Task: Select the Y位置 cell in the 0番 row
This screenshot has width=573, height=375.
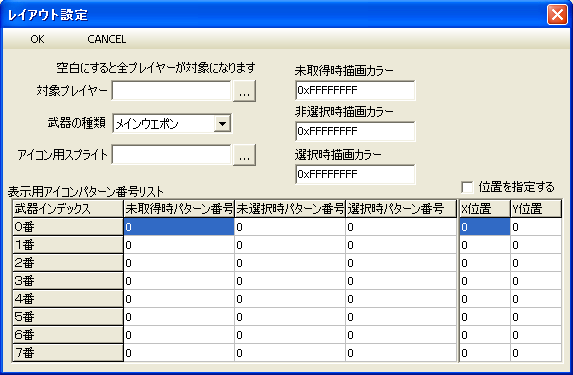Action: click(536, 227)
